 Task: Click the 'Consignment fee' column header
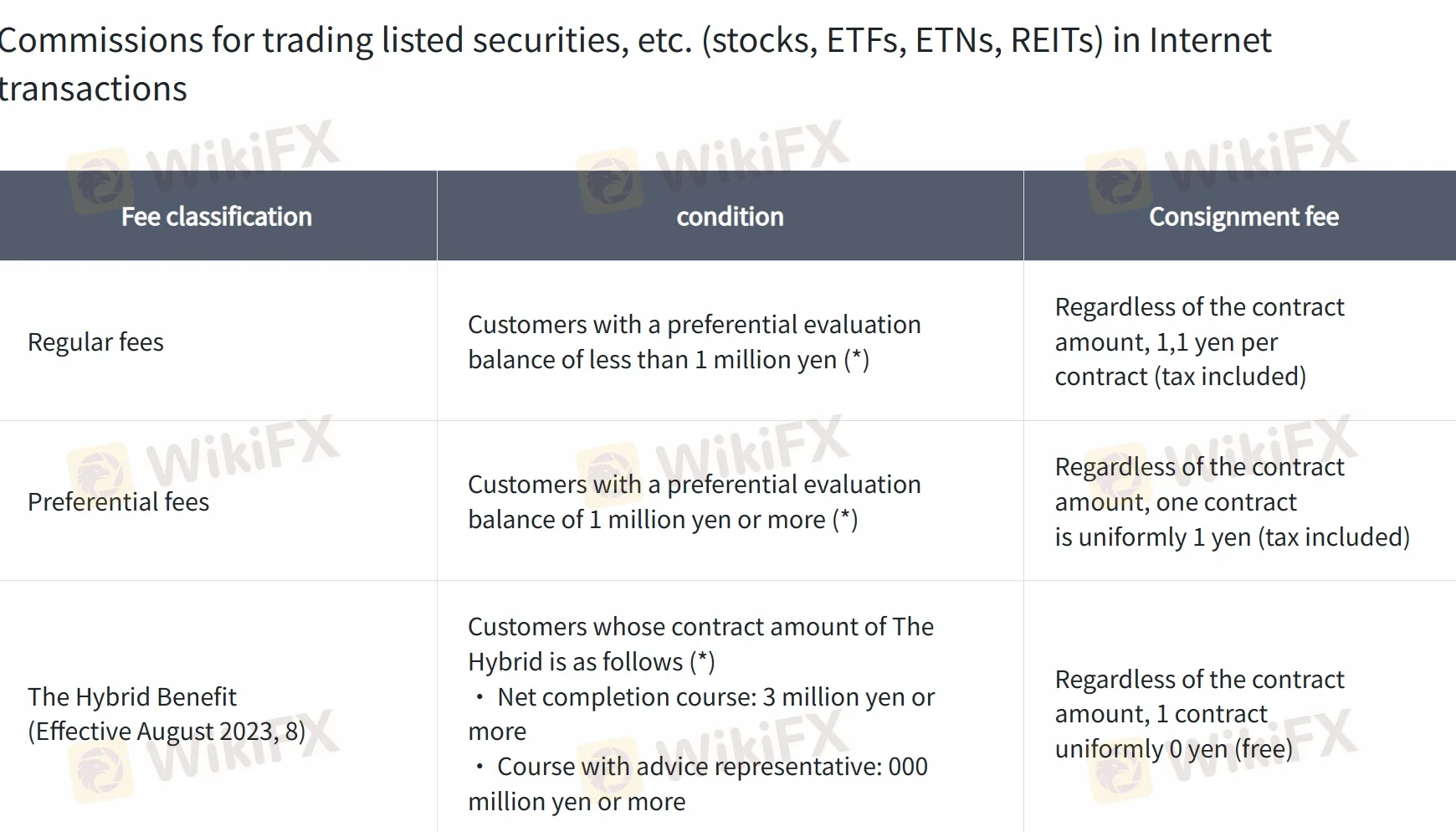(1243, 216)
